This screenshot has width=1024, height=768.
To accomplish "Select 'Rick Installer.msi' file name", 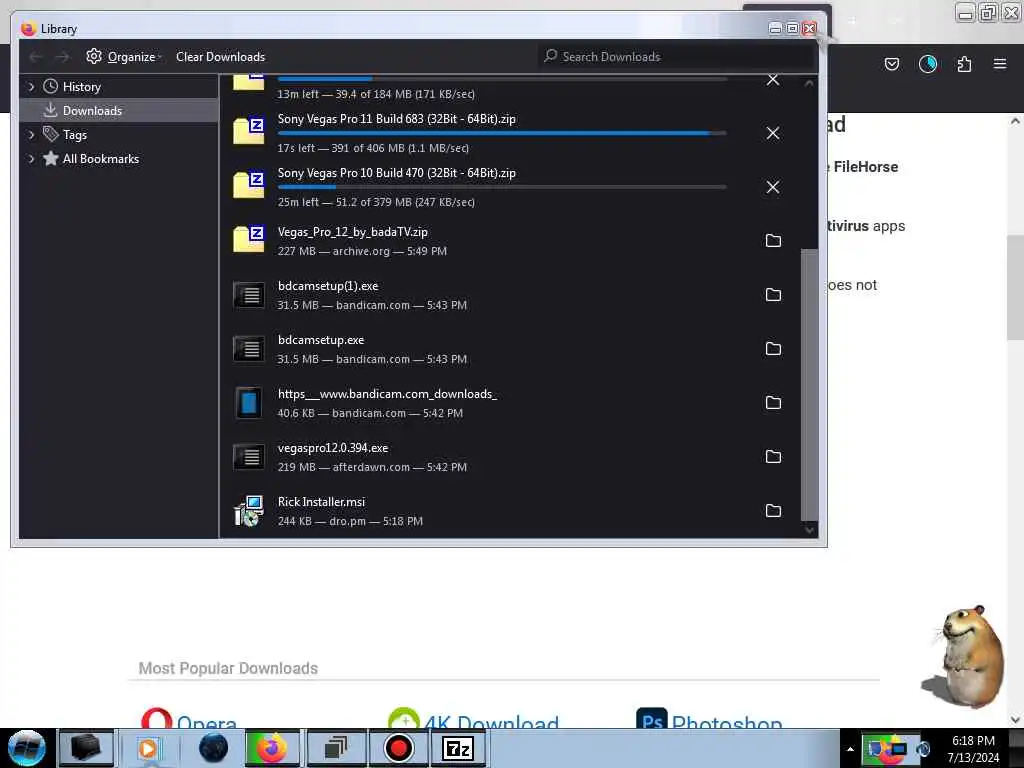I will coord(321,502).
